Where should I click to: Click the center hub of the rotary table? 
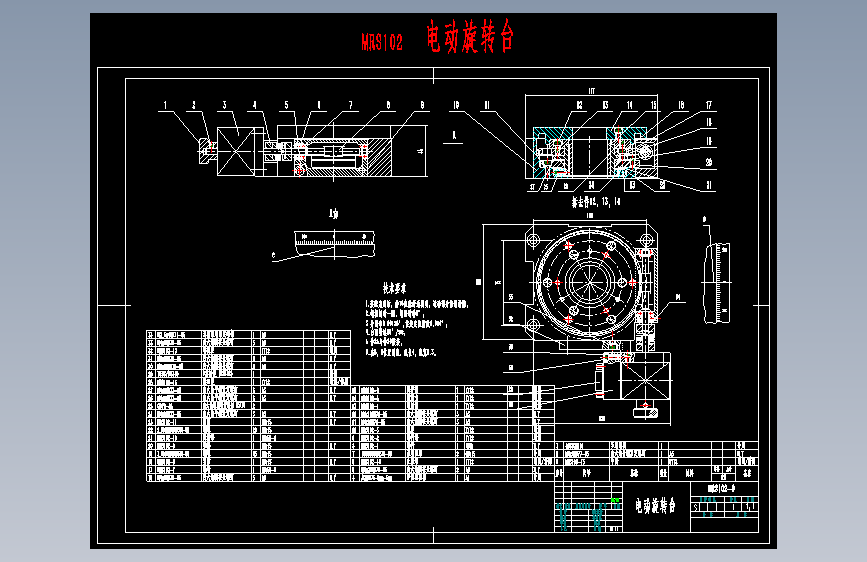589,282
